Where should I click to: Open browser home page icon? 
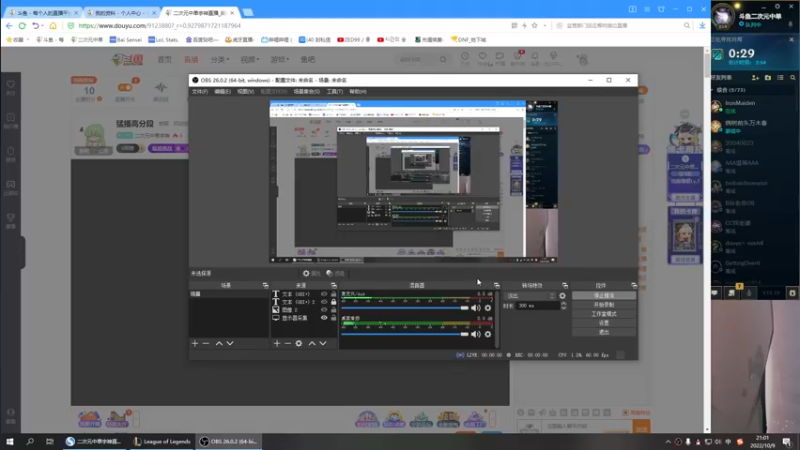click(53, 26)
